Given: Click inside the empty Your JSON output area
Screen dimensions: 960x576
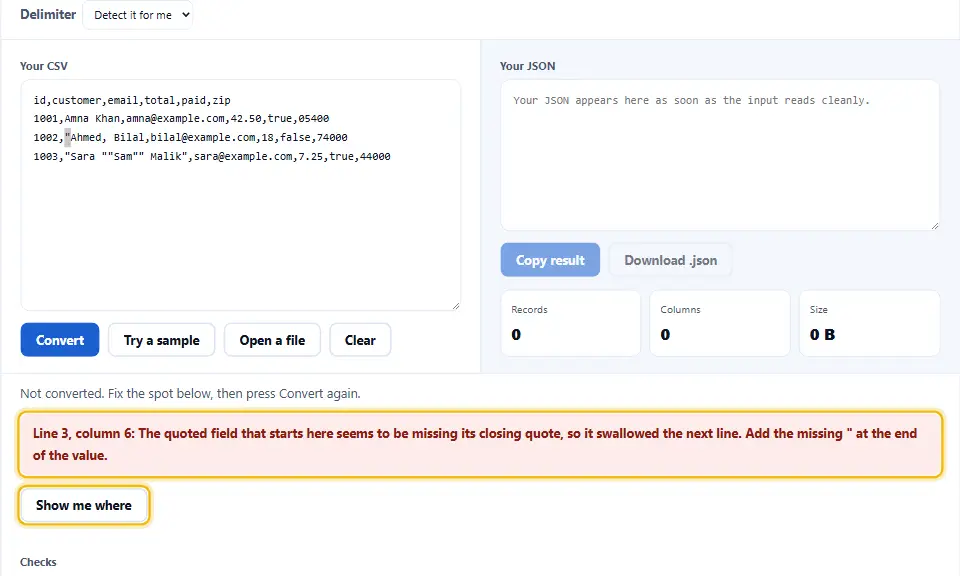Looking at the screenshot, I should click(x=720, y=155).
